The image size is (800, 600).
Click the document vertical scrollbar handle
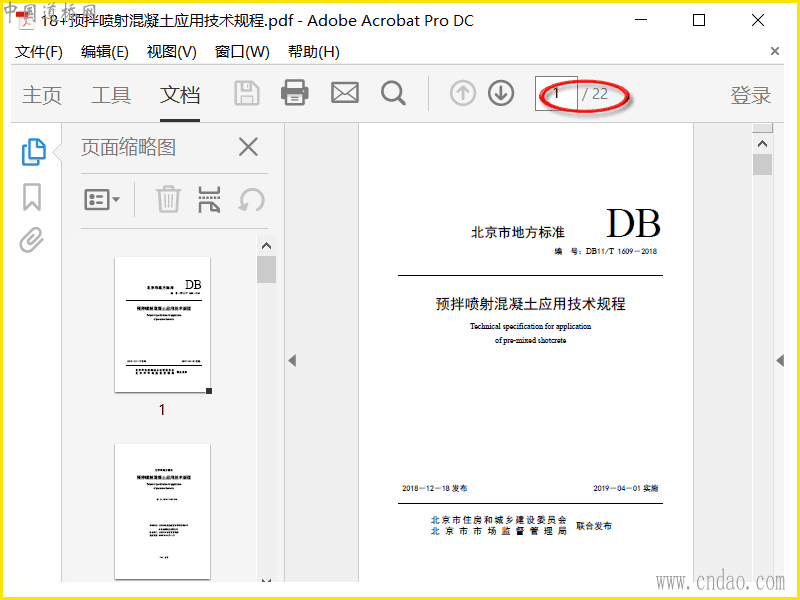tap(762, 164)
